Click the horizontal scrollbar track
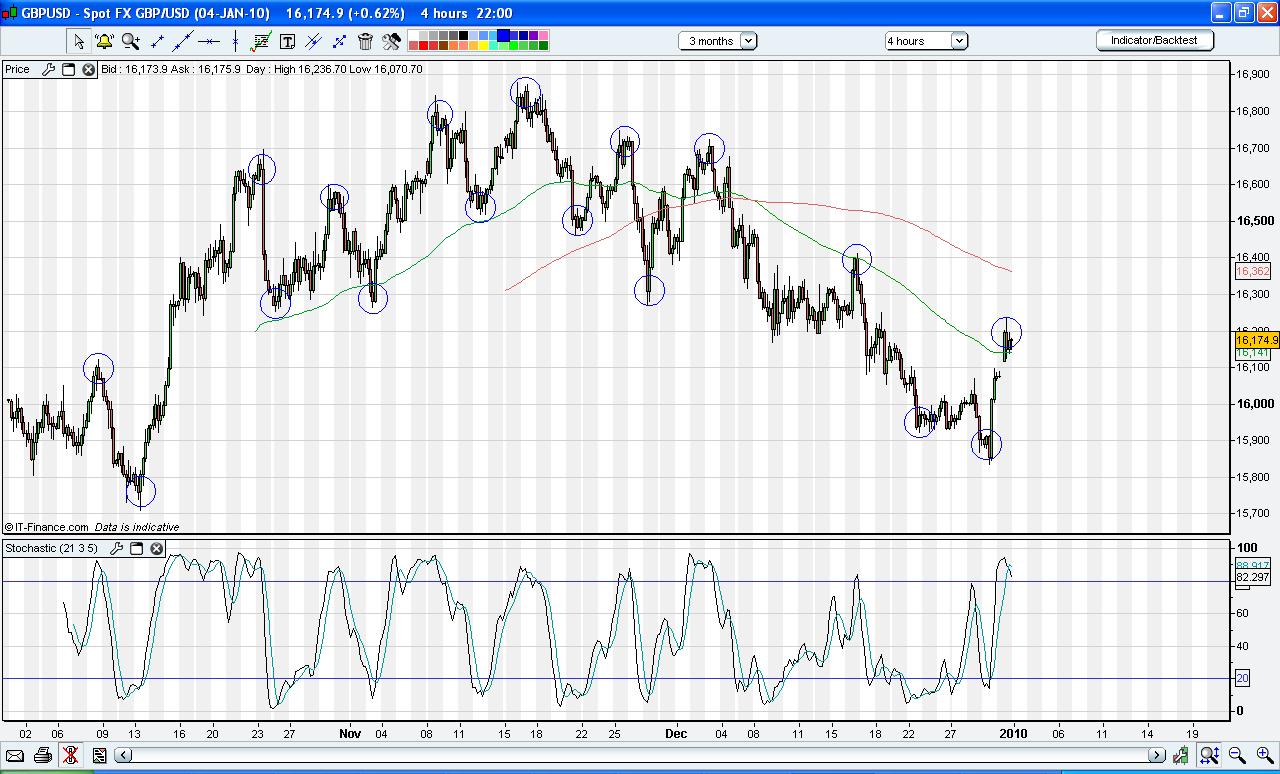This screenshot has height=774, width=1280. point(640,755)
